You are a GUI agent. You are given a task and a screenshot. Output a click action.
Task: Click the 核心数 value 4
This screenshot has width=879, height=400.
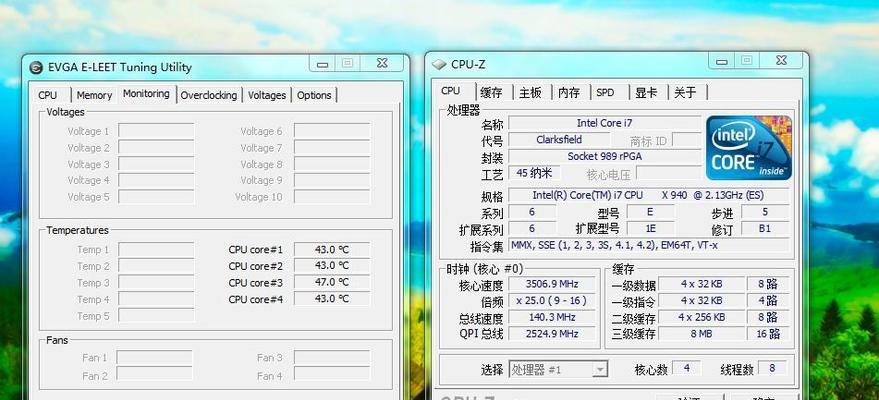pyautogui.click(x=686, y=369)
